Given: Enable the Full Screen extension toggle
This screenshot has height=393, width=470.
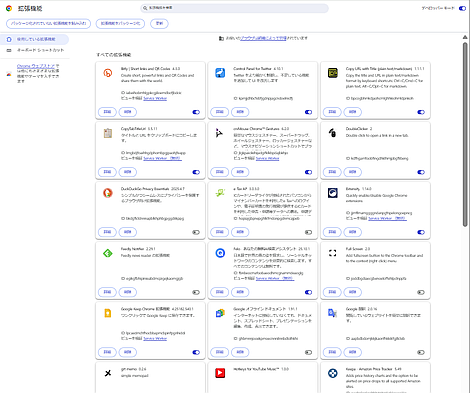Looking at the screenshot, I should (421, 292).
